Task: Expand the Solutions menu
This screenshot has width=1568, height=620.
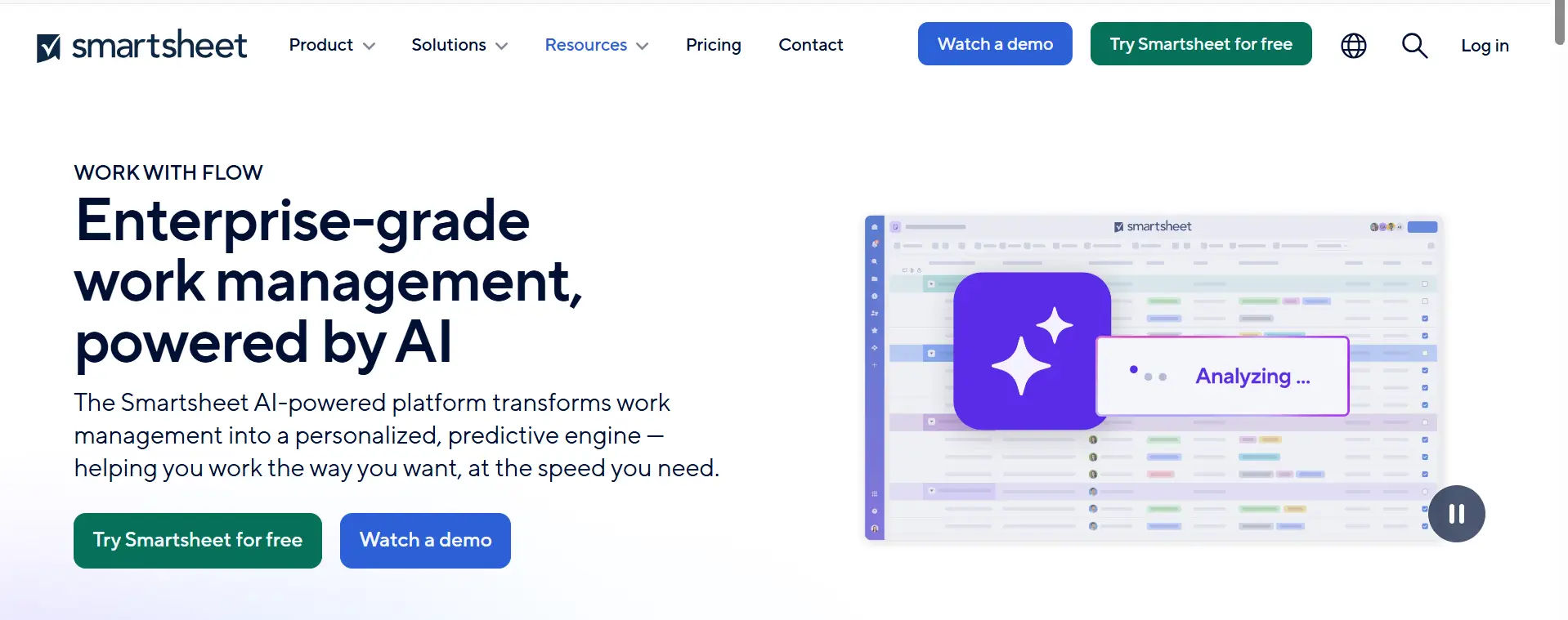Action: [459, 45]
